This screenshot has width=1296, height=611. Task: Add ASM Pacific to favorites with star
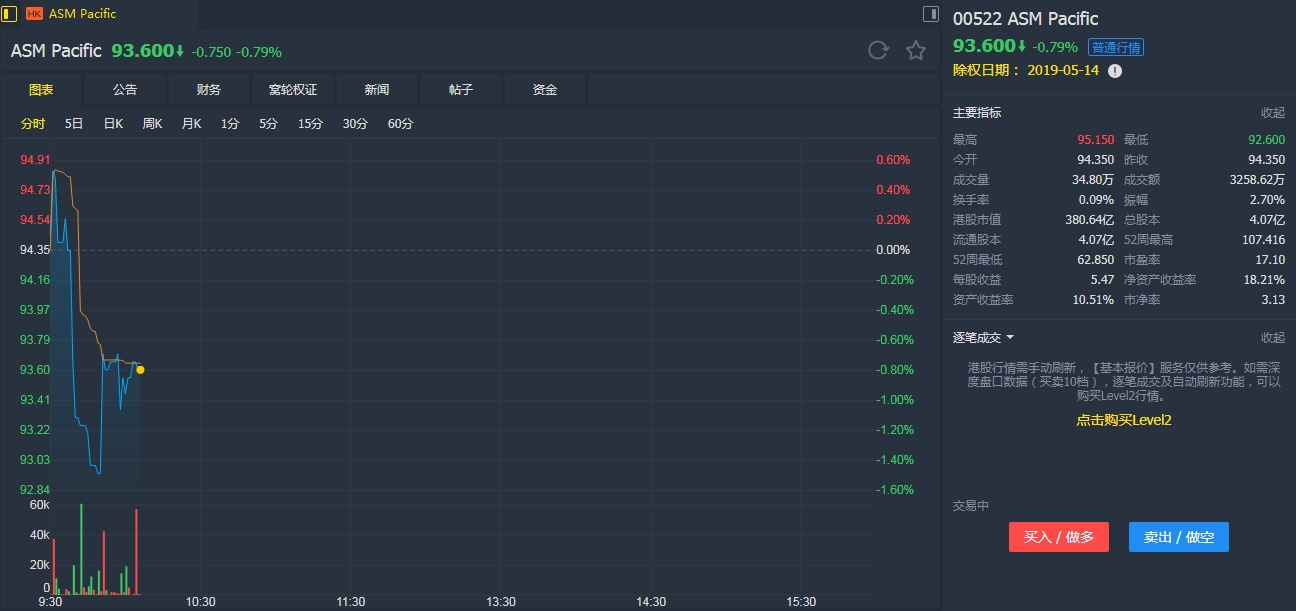click(916, 51)
